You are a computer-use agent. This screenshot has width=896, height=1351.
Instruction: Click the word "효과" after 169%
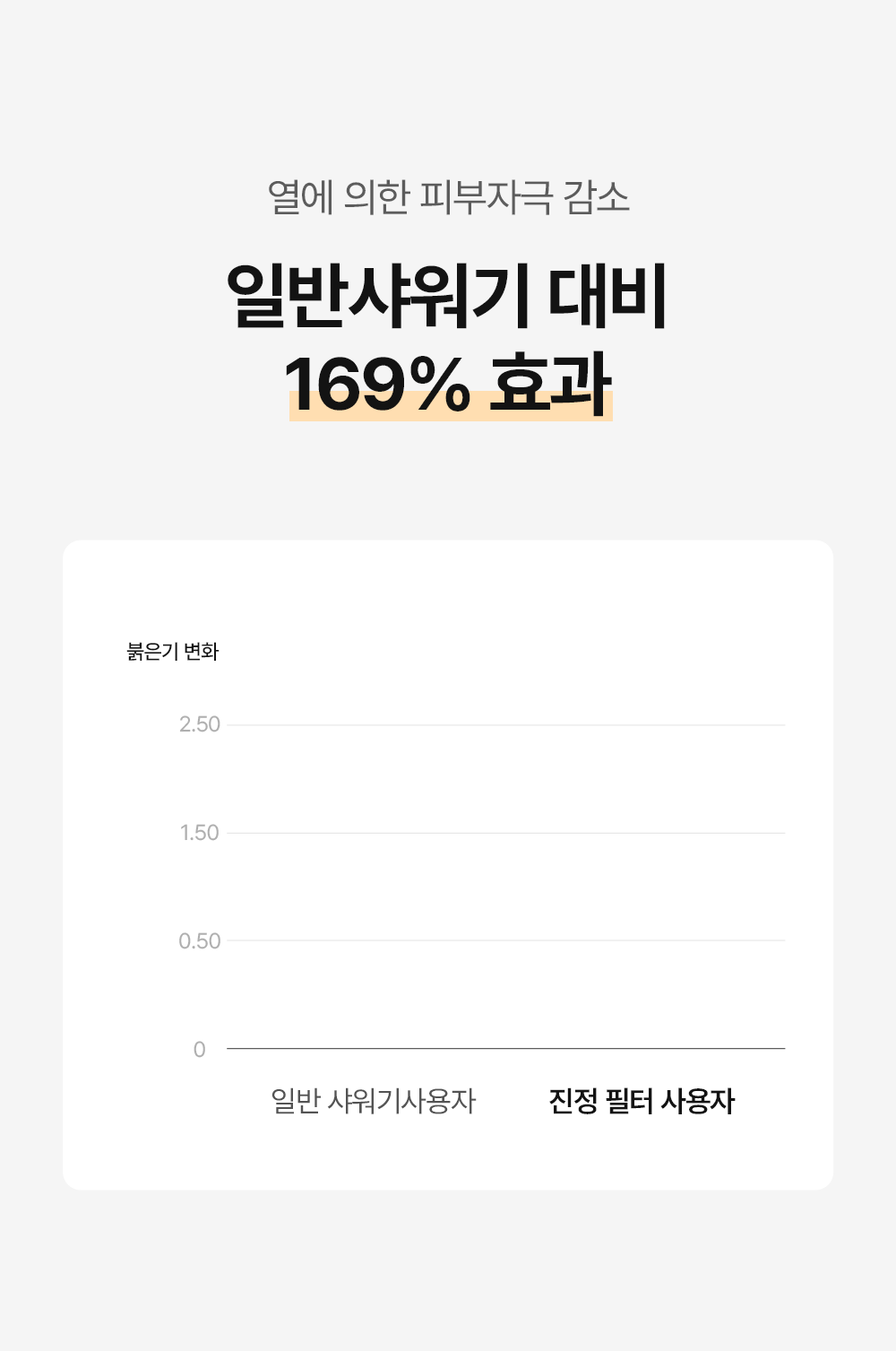click(550, 385)
